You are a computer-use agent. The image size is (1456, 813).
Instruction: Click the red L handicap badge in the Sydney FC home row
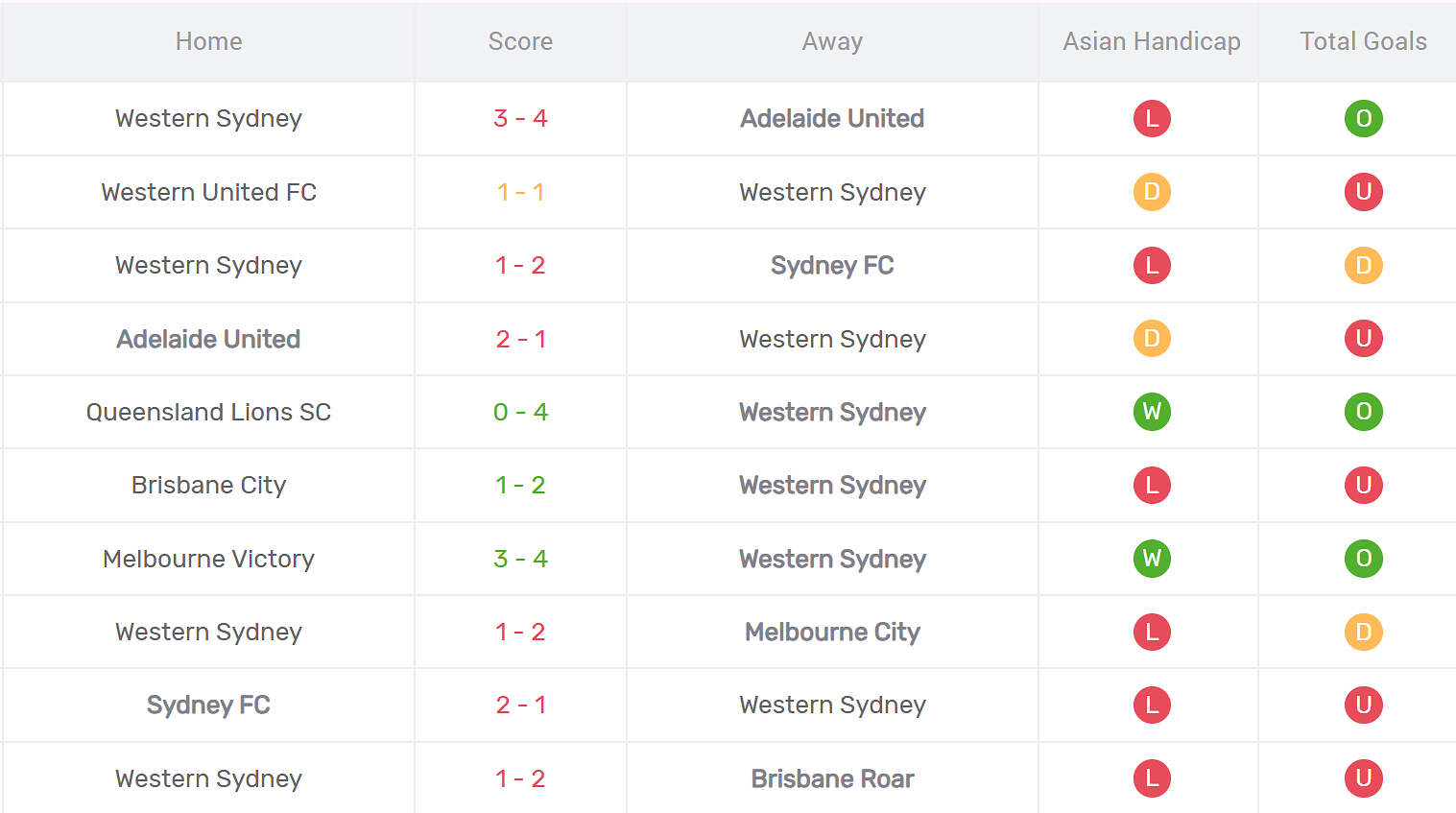(1152, 705)
